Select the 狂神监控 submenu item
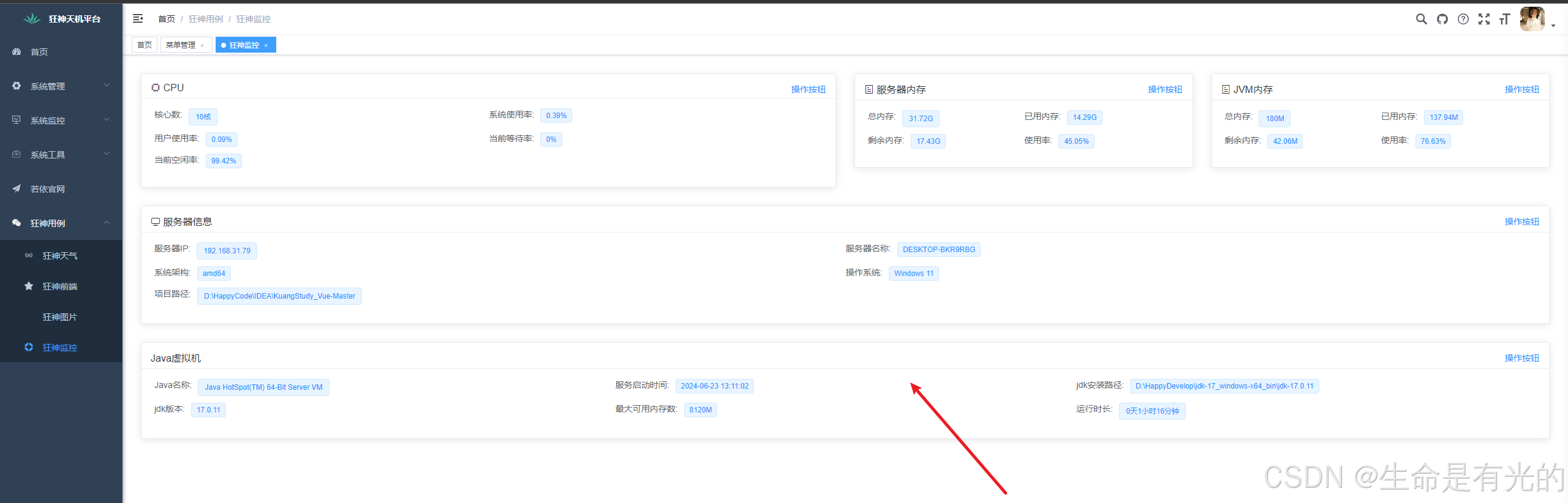 point(61,348)
